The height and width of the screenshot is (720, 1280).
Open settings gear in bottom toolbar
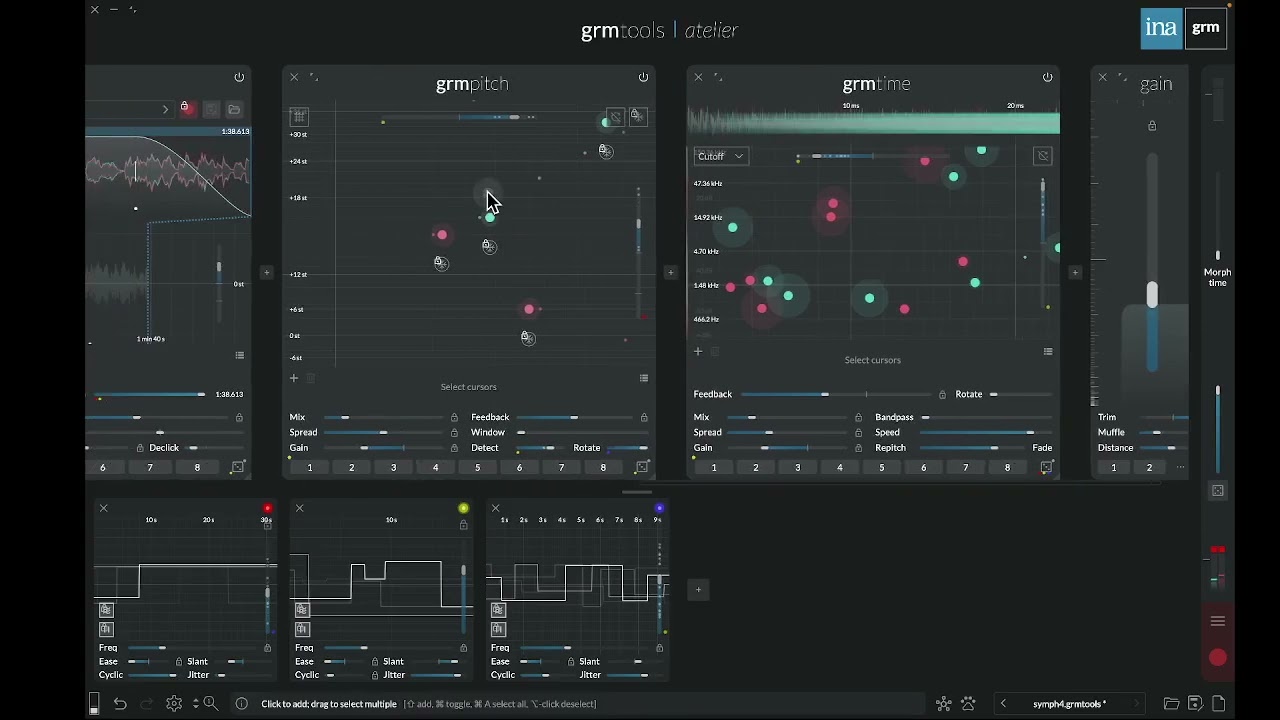[174, 704]
